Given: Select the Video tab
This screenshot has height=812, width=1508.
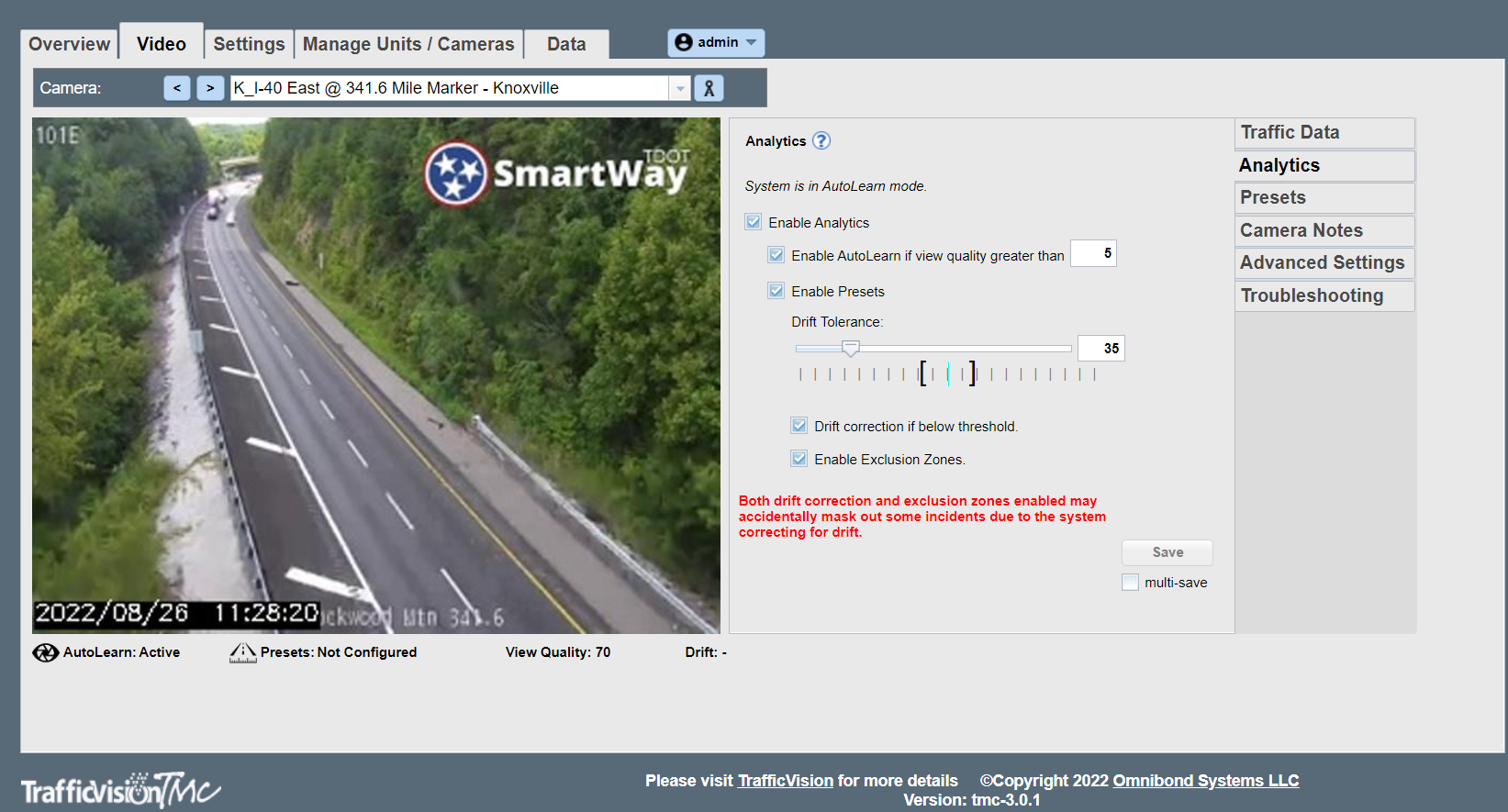Looking at the screenshot, I should pyautogui.click(x=162, y=43).
